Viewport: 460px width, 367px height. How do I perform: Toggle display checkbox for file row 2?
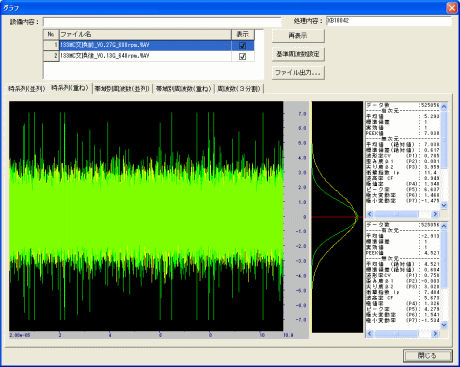click(x=242, y=56)
